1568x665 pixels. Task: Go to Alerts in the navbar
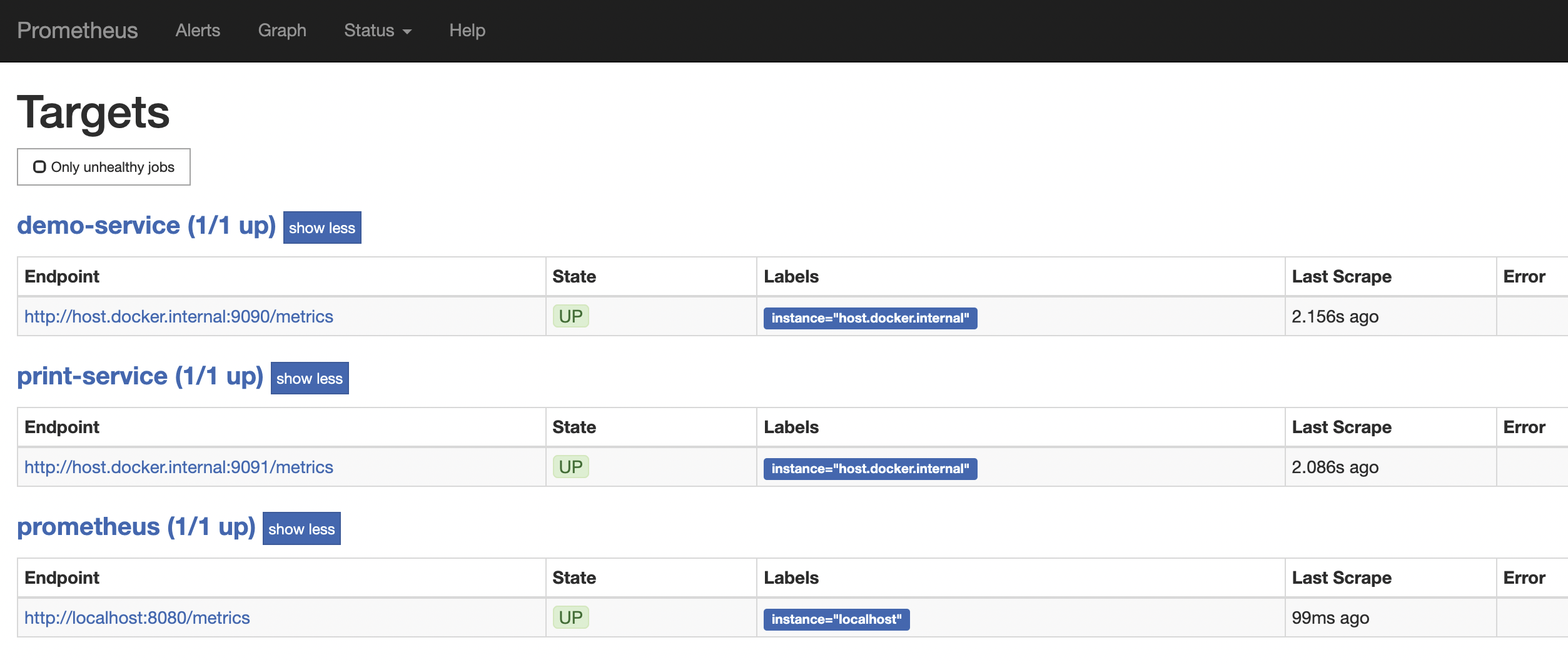198,31
